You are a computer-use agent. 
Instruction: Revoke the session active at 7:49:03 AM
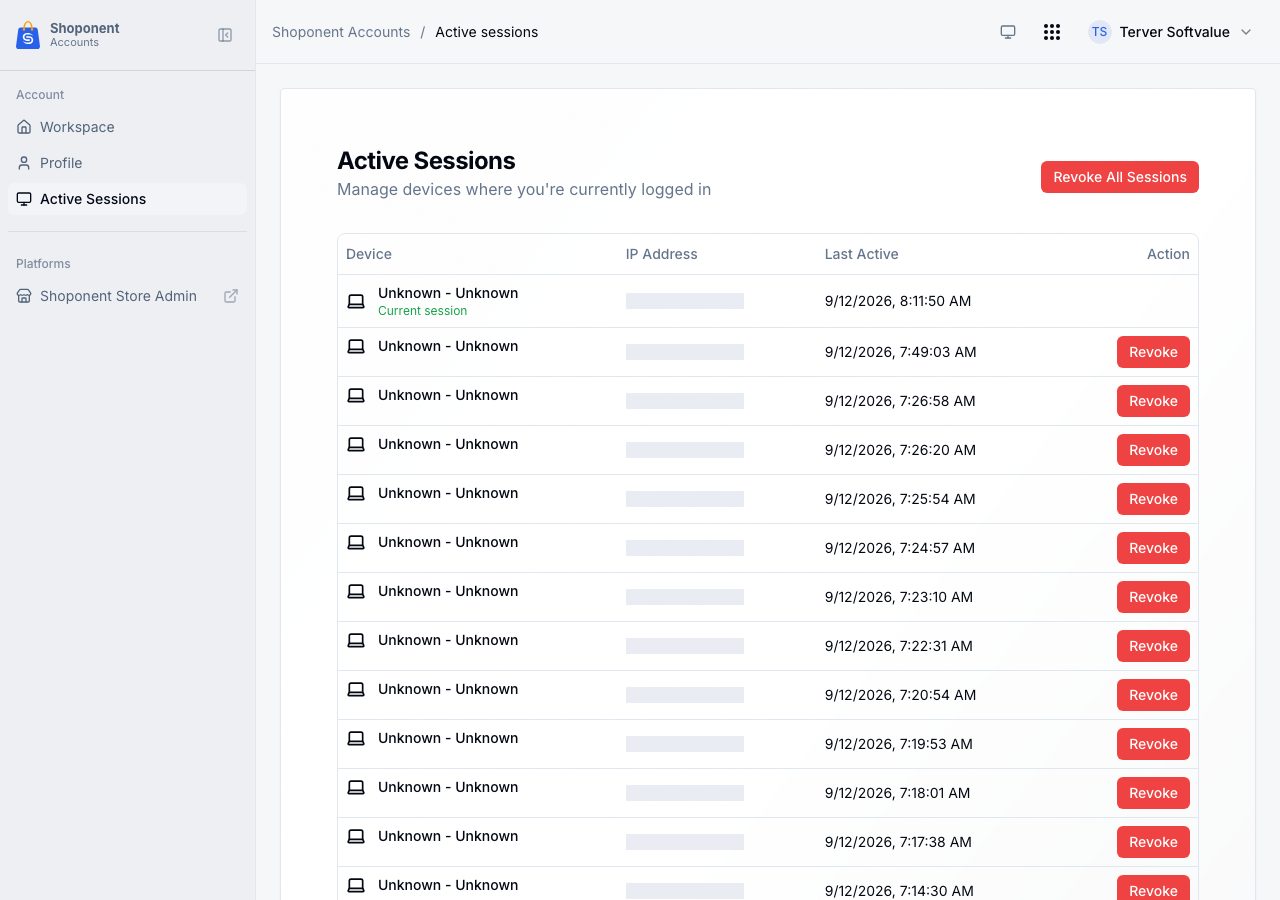click(1153, 352)
